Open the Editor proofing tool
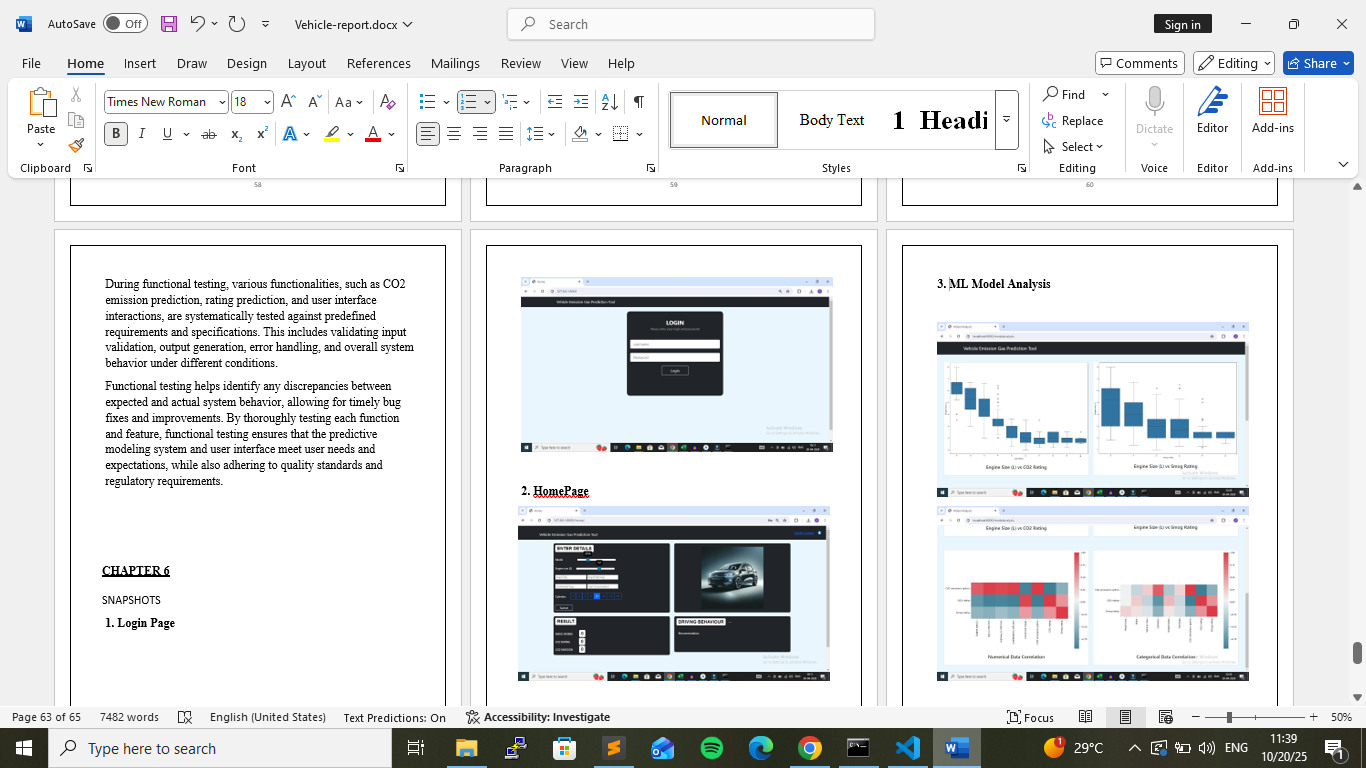The height and width of the screenshot is (768, 1366). [1212, 110]
